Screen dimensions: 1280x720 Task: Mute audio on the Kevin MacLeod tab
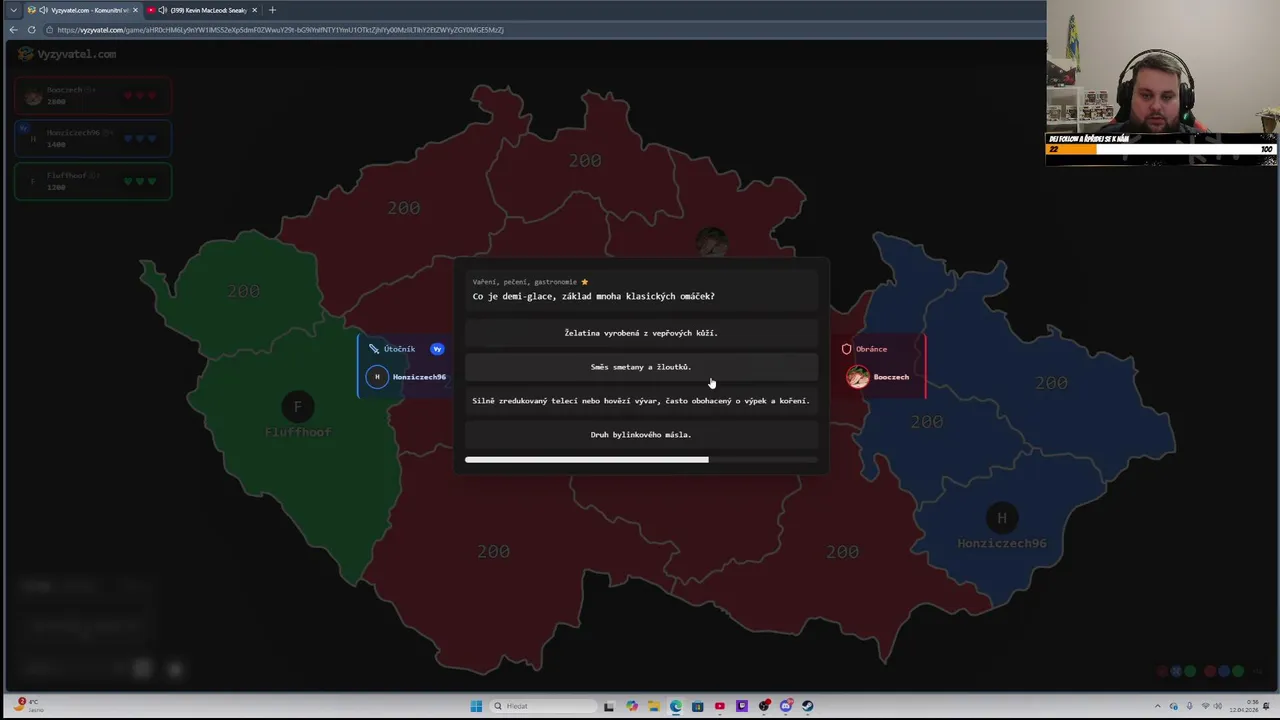click(163, 10)
